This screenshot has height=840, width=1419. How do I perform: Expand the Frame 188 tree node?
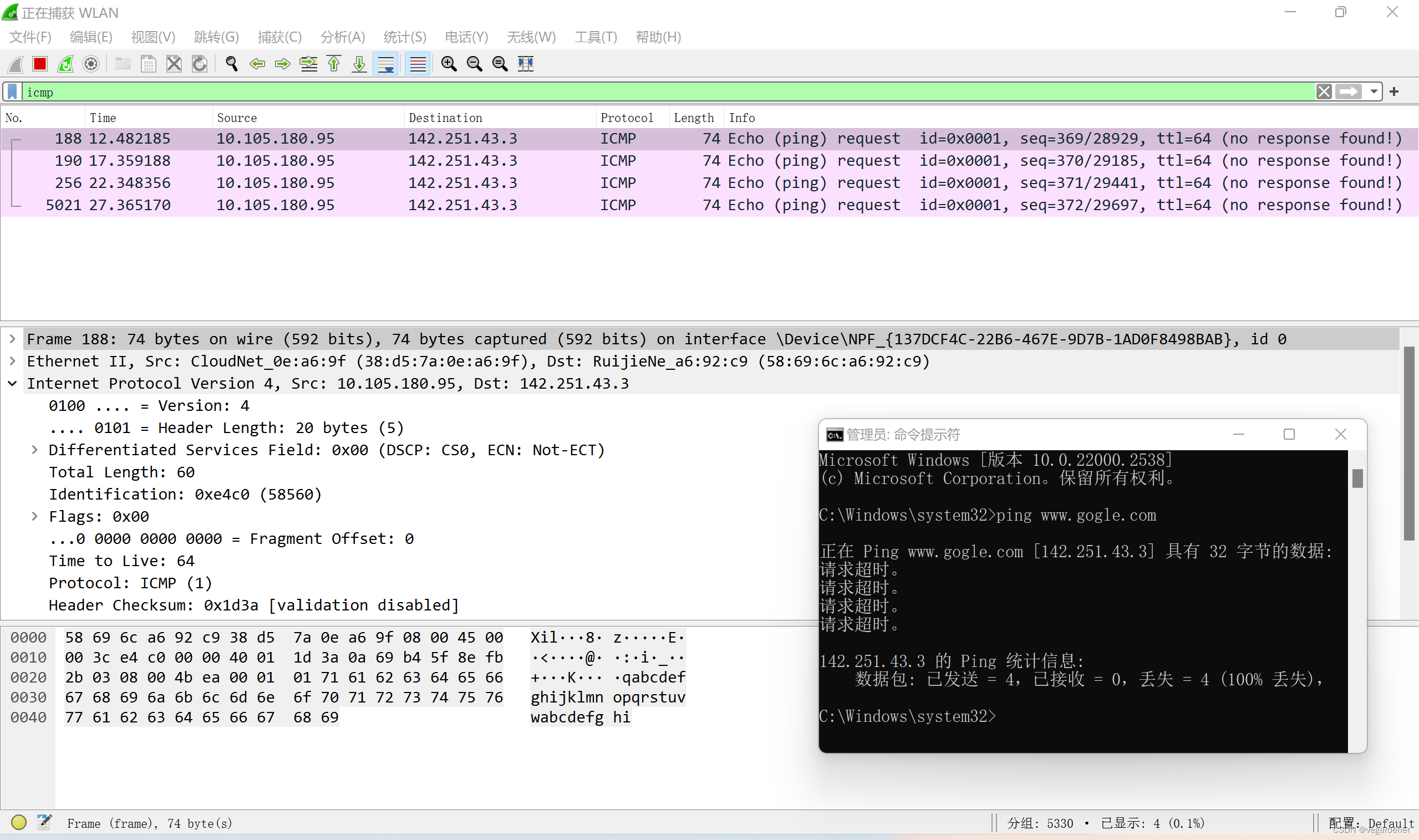pyautogui.click(x=12, y=339)
